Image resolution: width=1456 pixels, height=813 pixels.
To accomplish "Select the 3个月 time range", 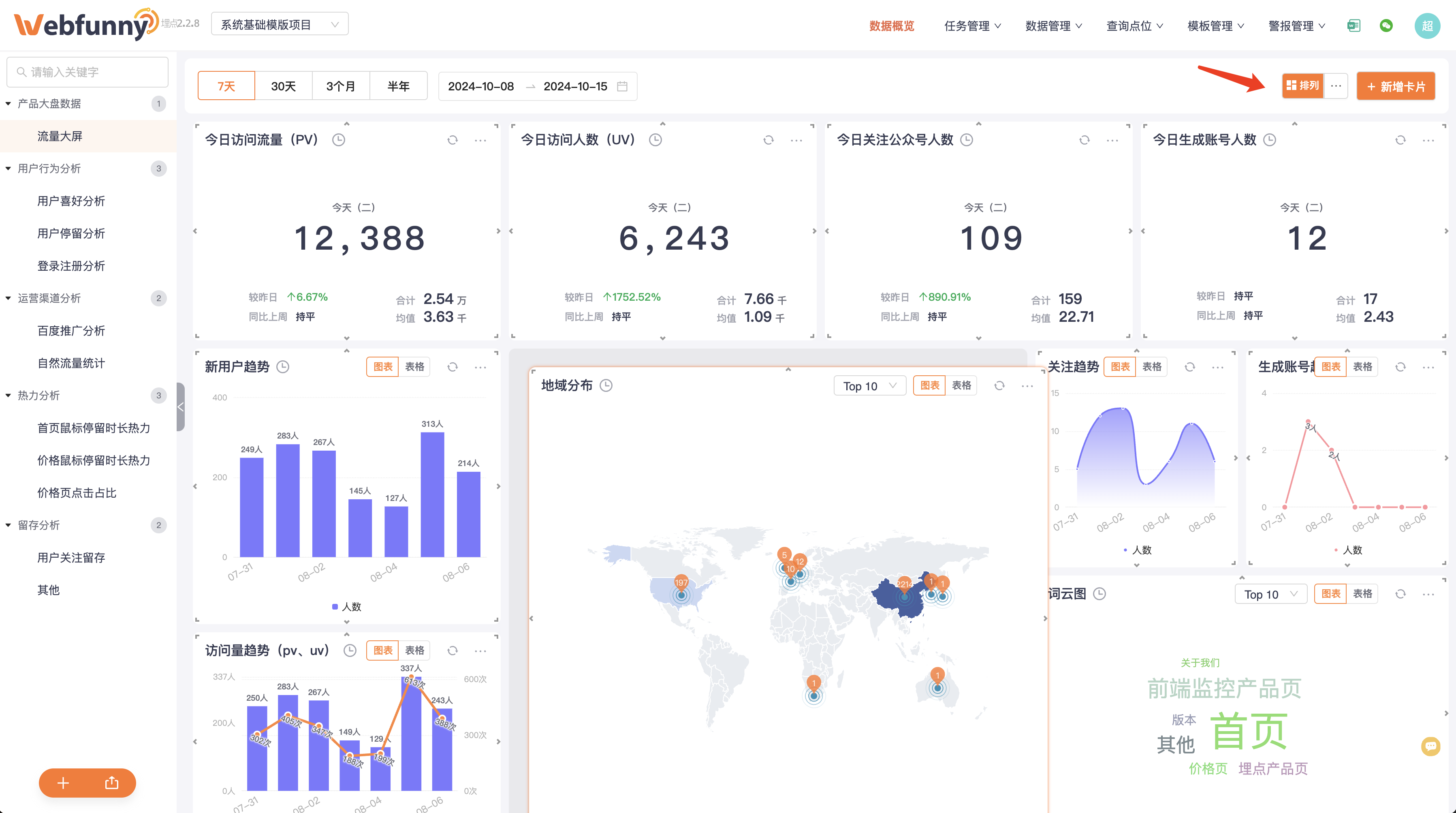I will point(341,86).
